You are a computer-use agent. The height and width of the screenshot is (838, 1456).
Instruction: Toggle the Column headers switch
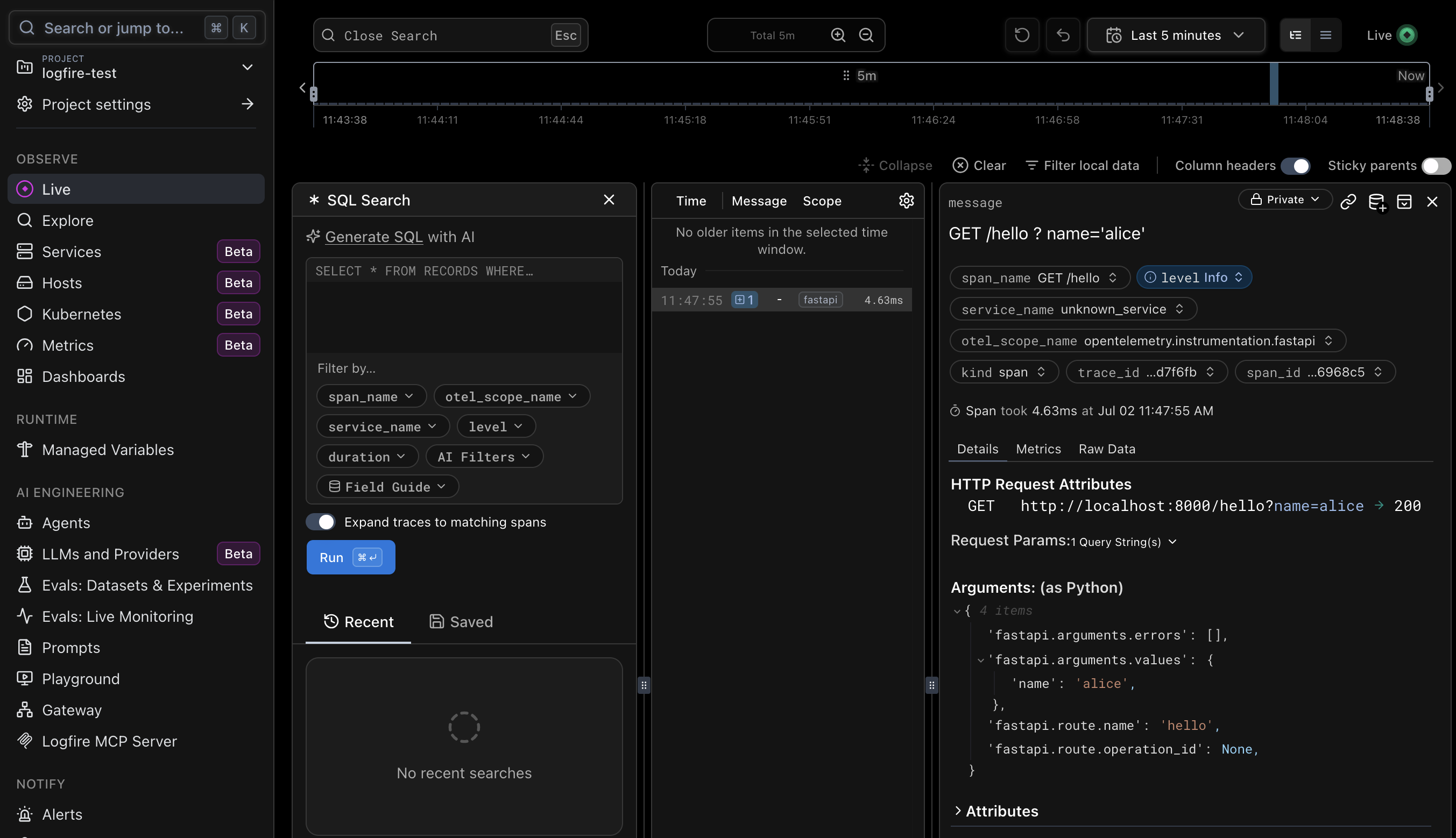pos(1295,166)
